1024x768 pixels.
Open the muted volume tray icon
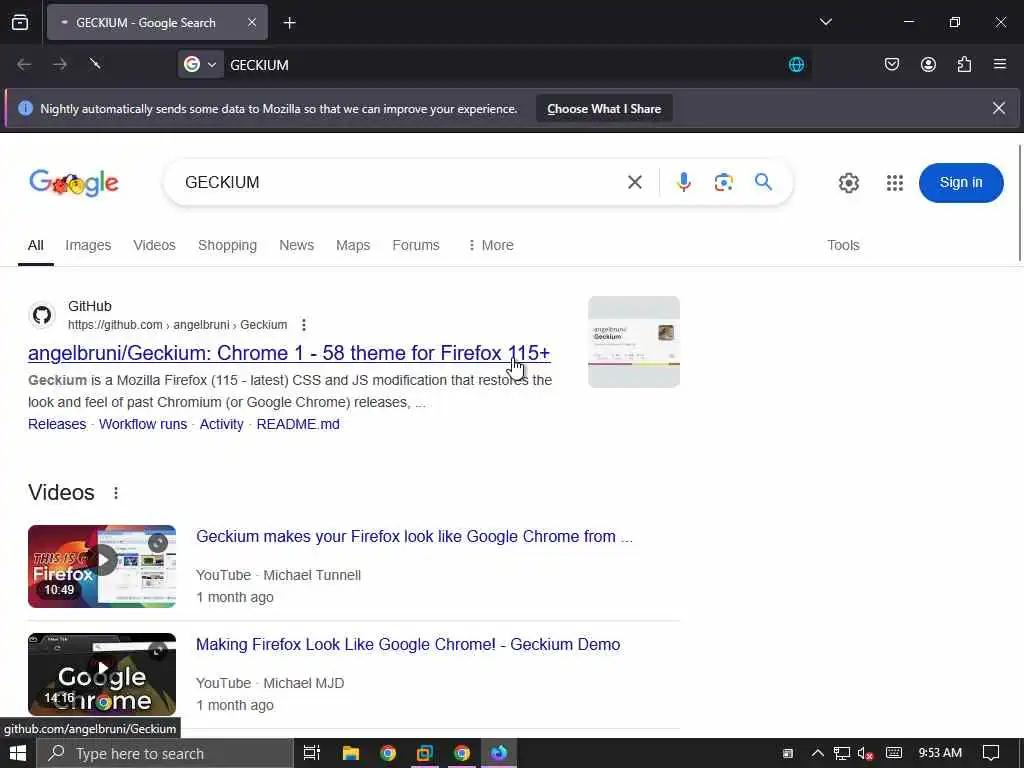[x=865, y=753]
